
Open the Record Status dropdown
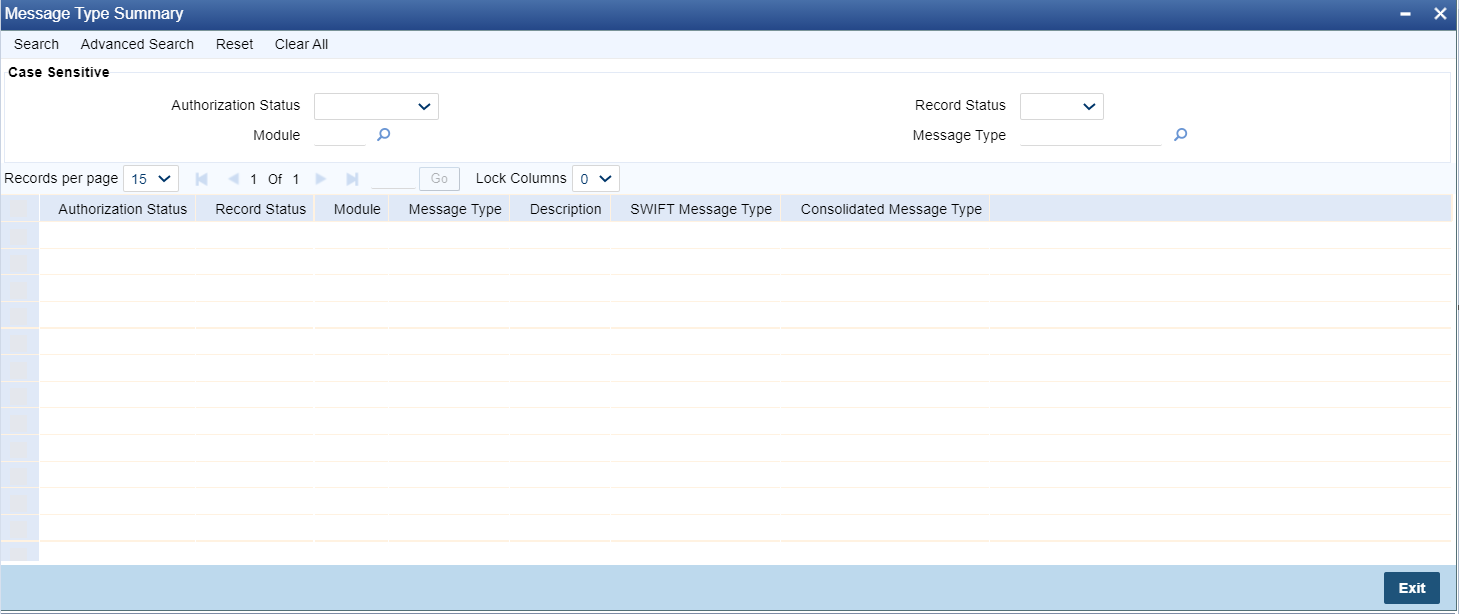[1062, 106]
